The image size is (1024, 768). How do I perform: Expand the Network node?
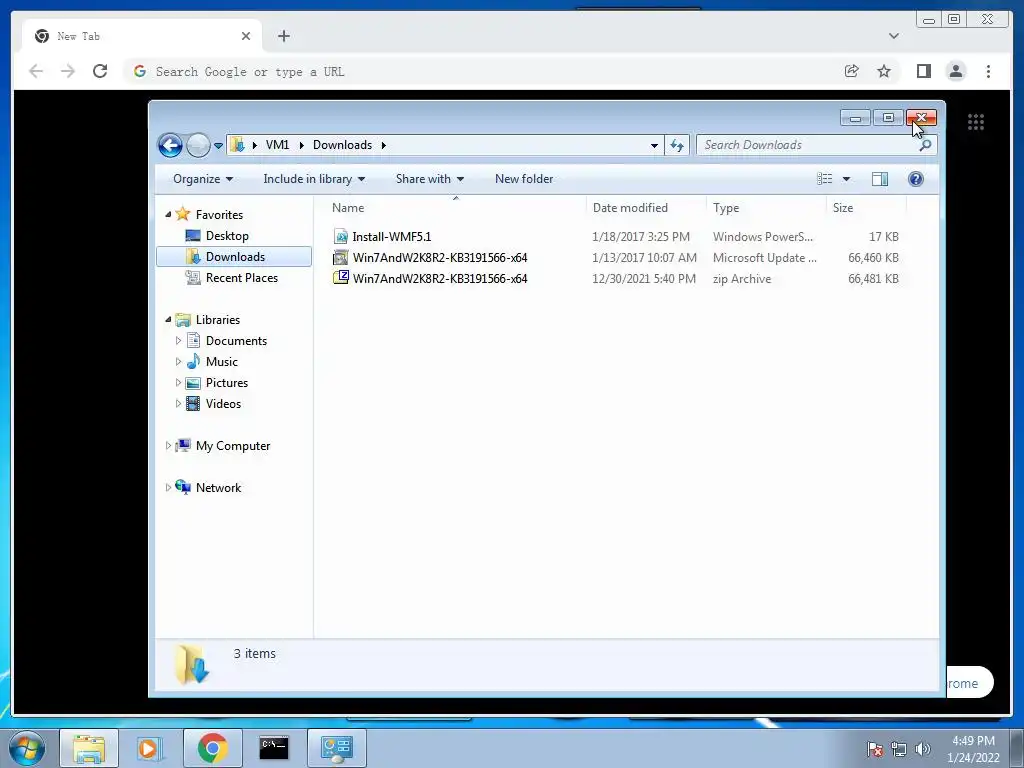(168, 487)
